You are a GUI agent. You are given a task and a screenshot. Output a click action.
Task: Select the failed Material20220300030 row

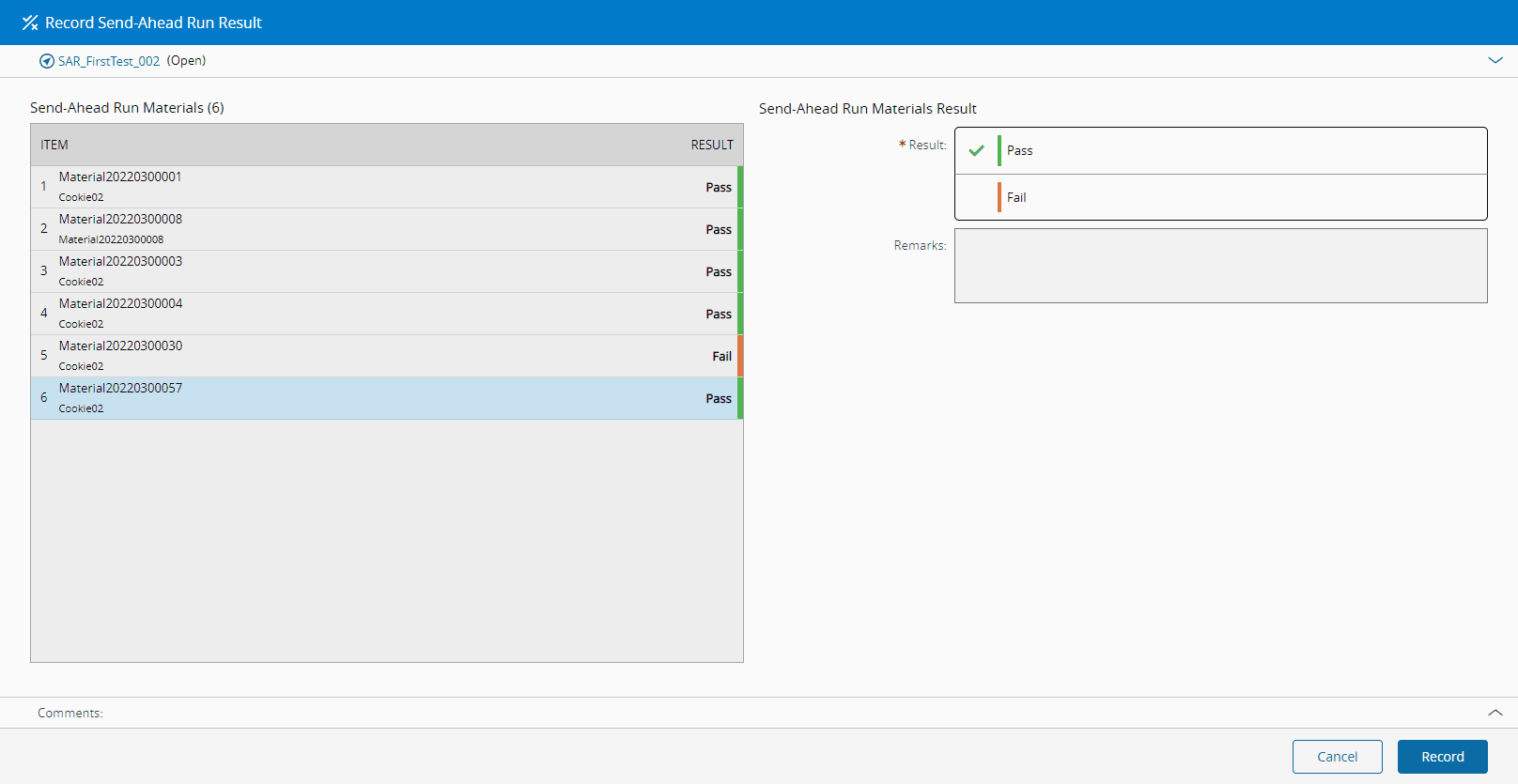coord(385,356)
